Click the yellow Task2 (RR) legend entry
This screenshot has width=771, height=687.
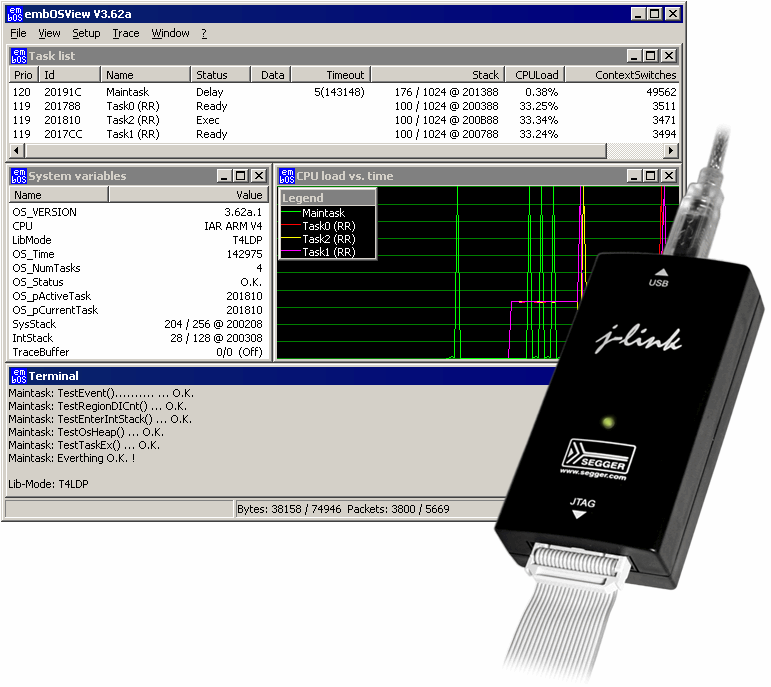(319, 239)
